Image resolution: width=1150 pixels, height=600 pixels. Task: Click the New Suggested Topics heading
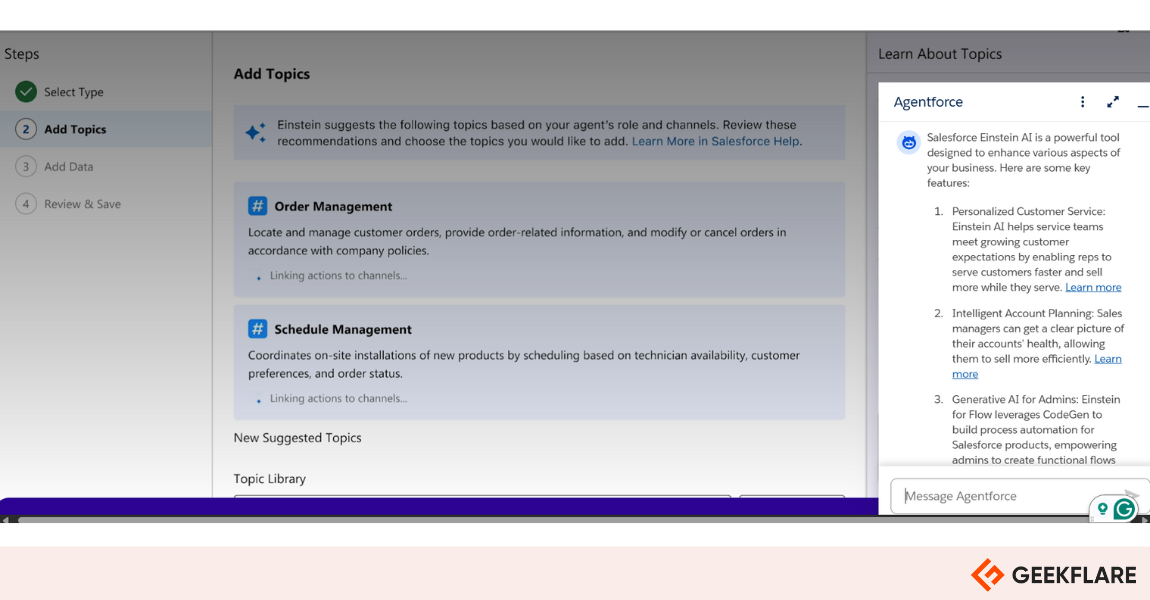pos(297,437)
